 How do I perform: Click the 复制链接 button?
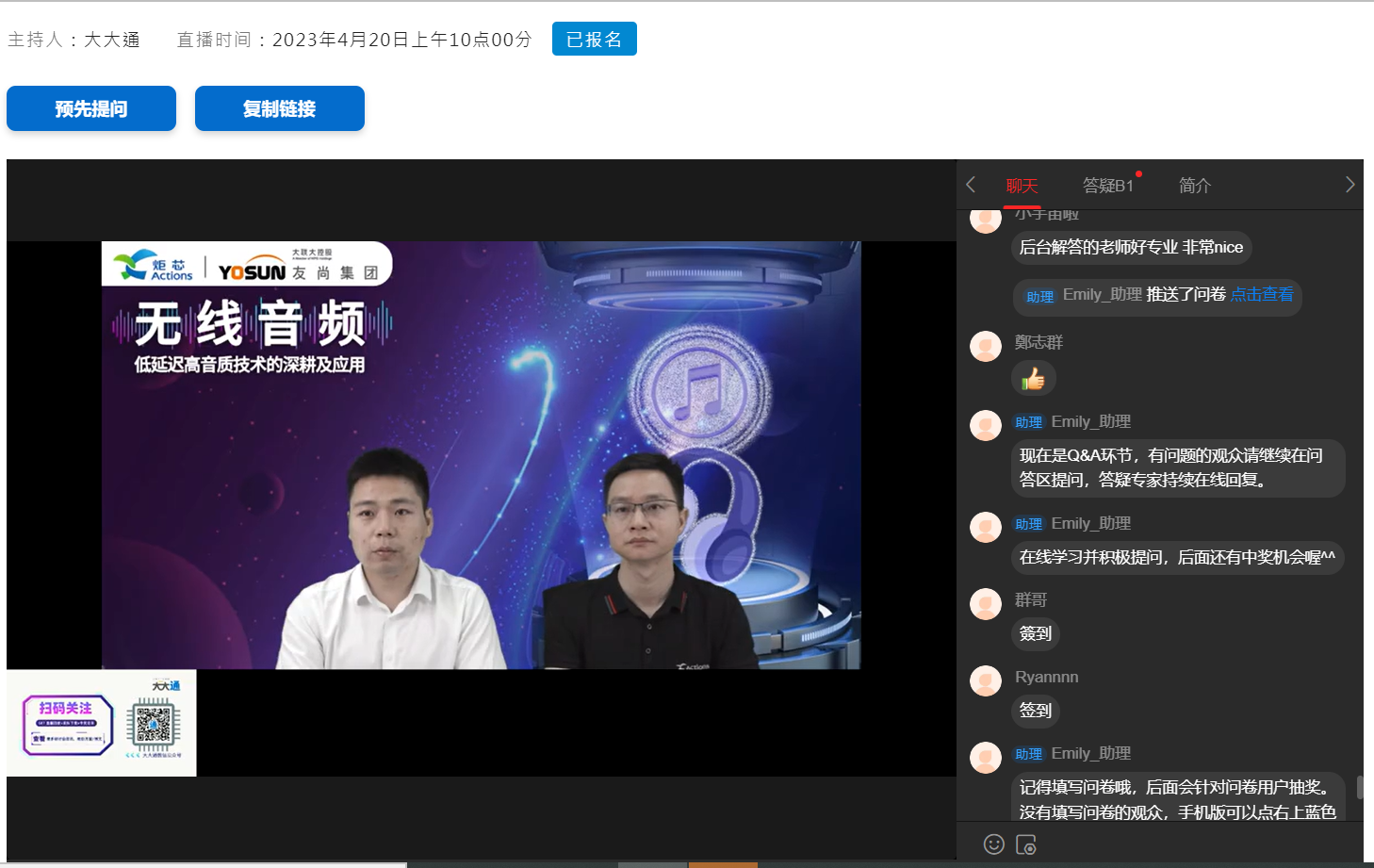tap(279, 108)
